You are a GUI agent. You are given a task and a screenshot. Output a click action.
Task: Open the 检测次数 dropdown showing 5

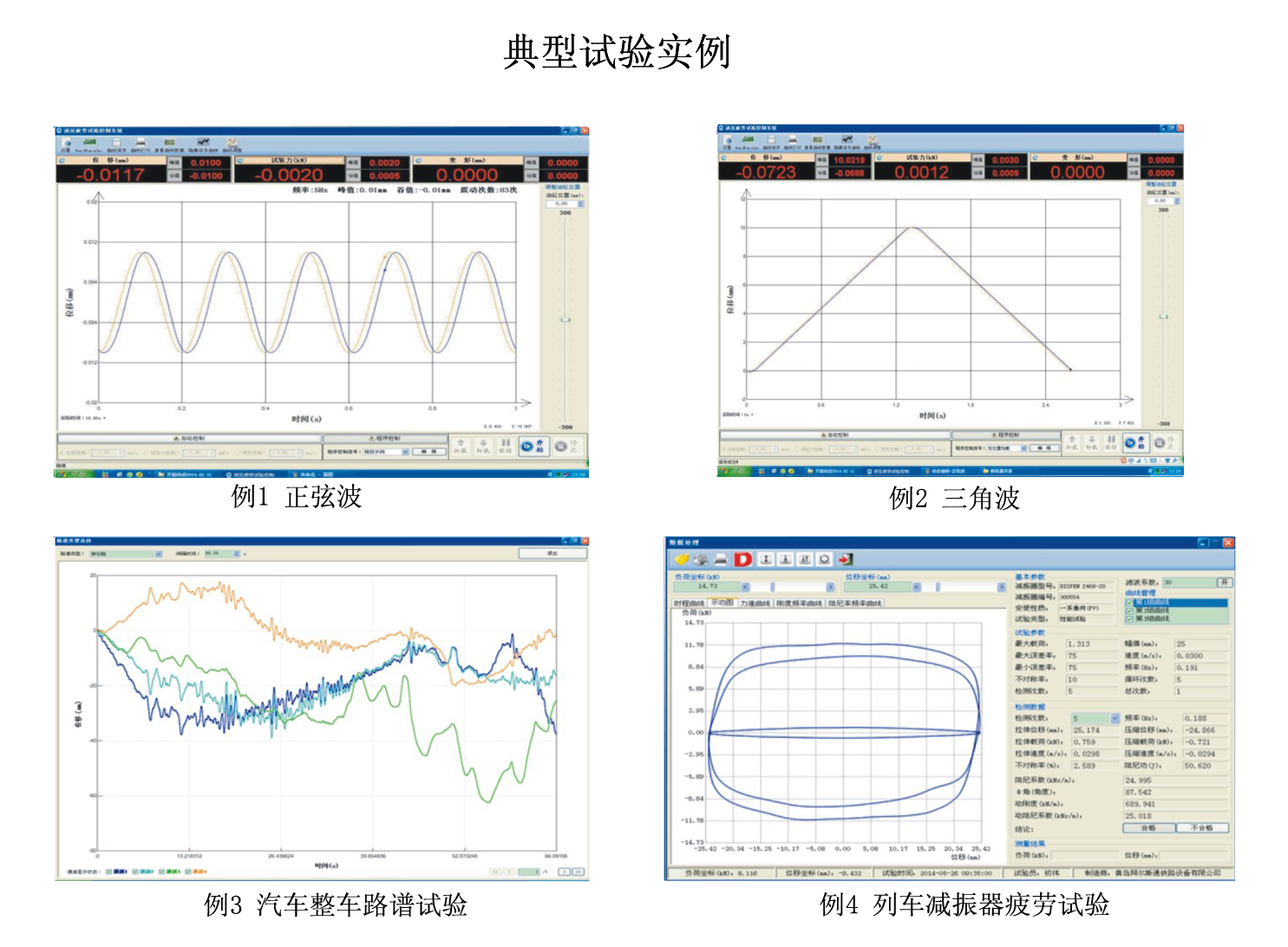pos(1115,719)
